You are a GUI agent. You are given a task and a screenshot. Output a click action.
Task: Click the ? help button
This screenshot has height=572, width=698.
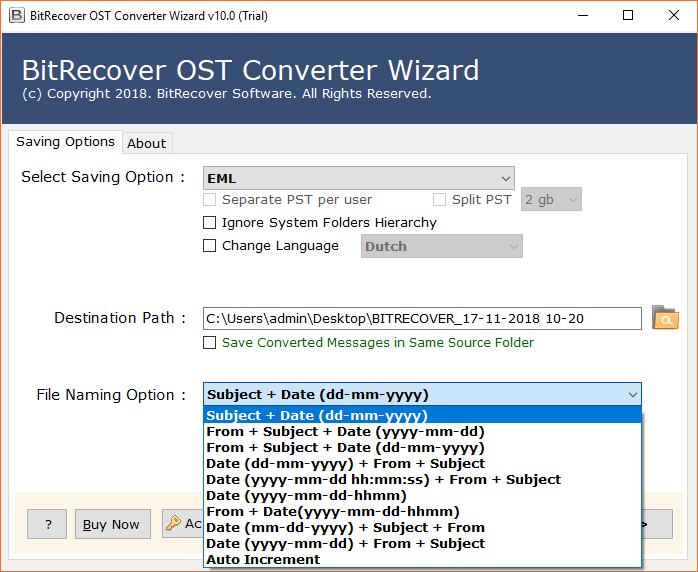point(47,524)
